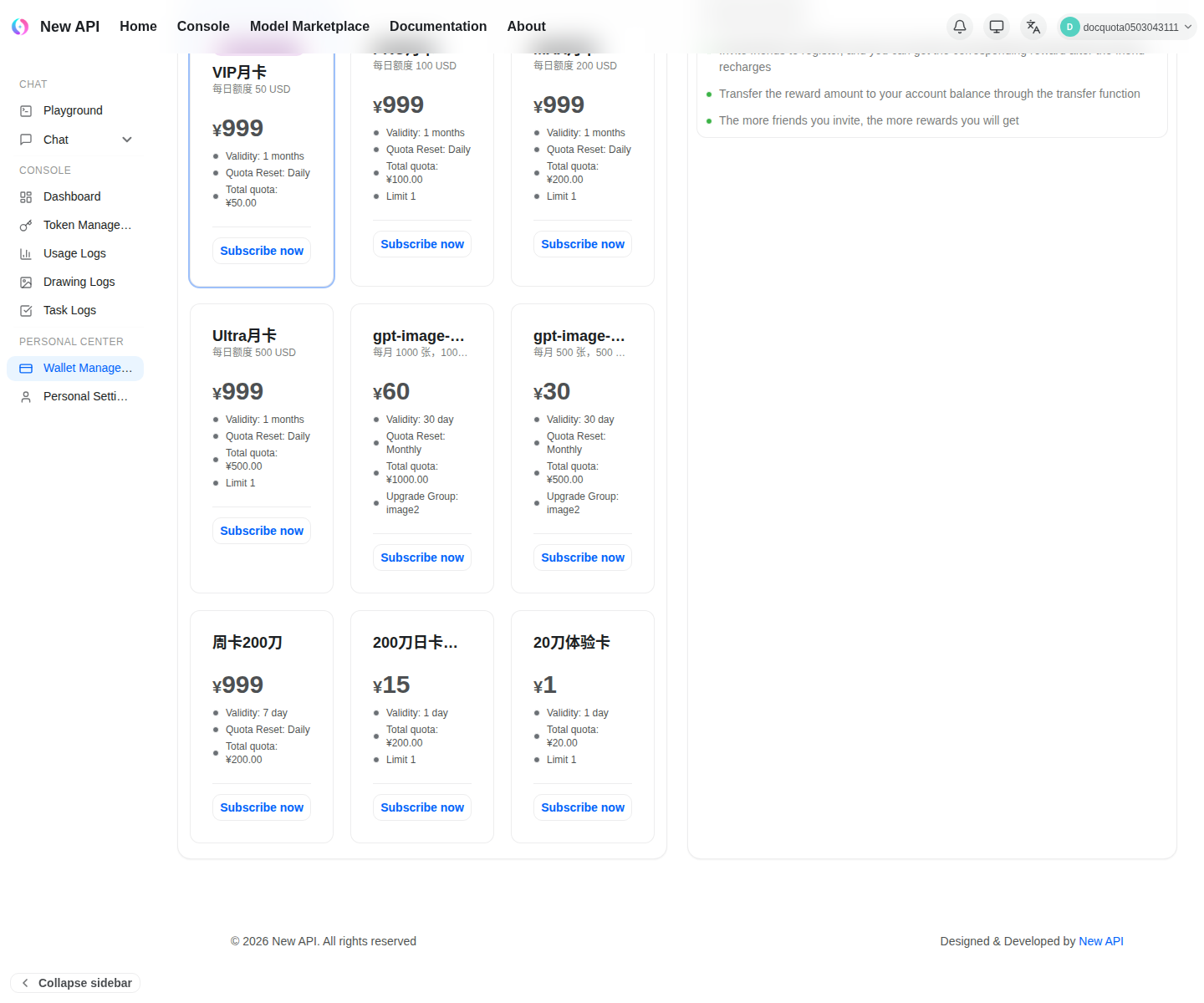Subscribe to the ¥30 gpt-image plan
Viewport: 1204px width, 1003px height.
(583, 558)
